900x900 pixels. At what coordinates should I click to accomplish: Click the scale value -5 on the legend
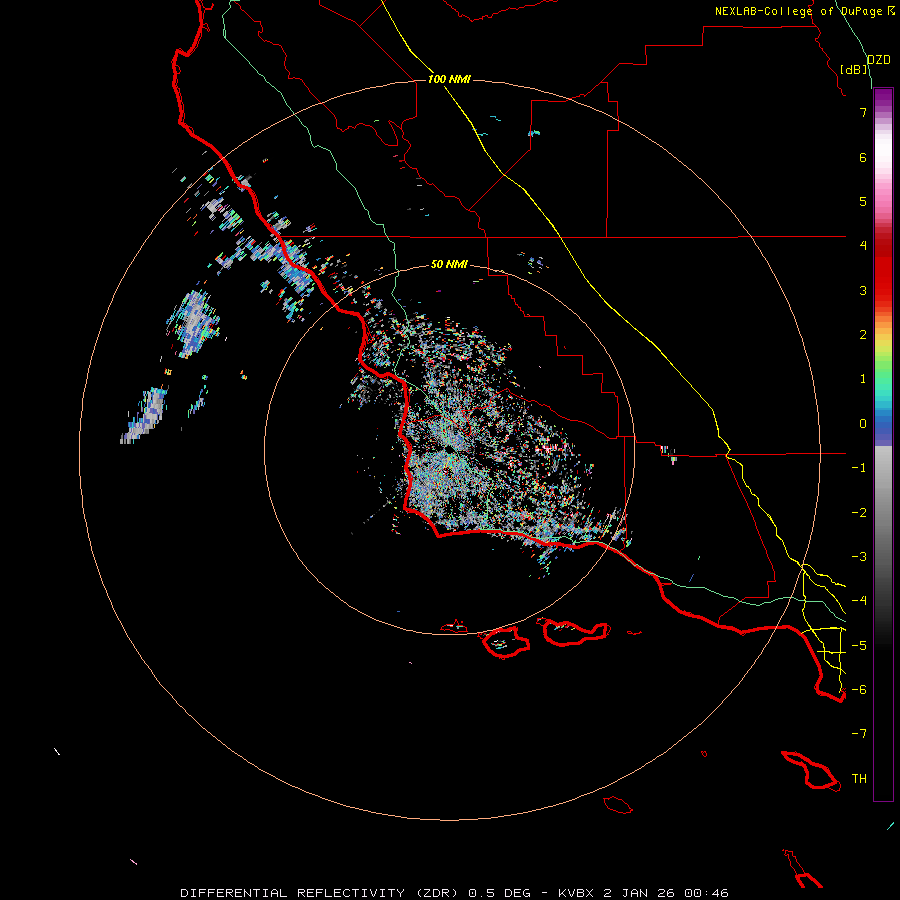point(859,646)
